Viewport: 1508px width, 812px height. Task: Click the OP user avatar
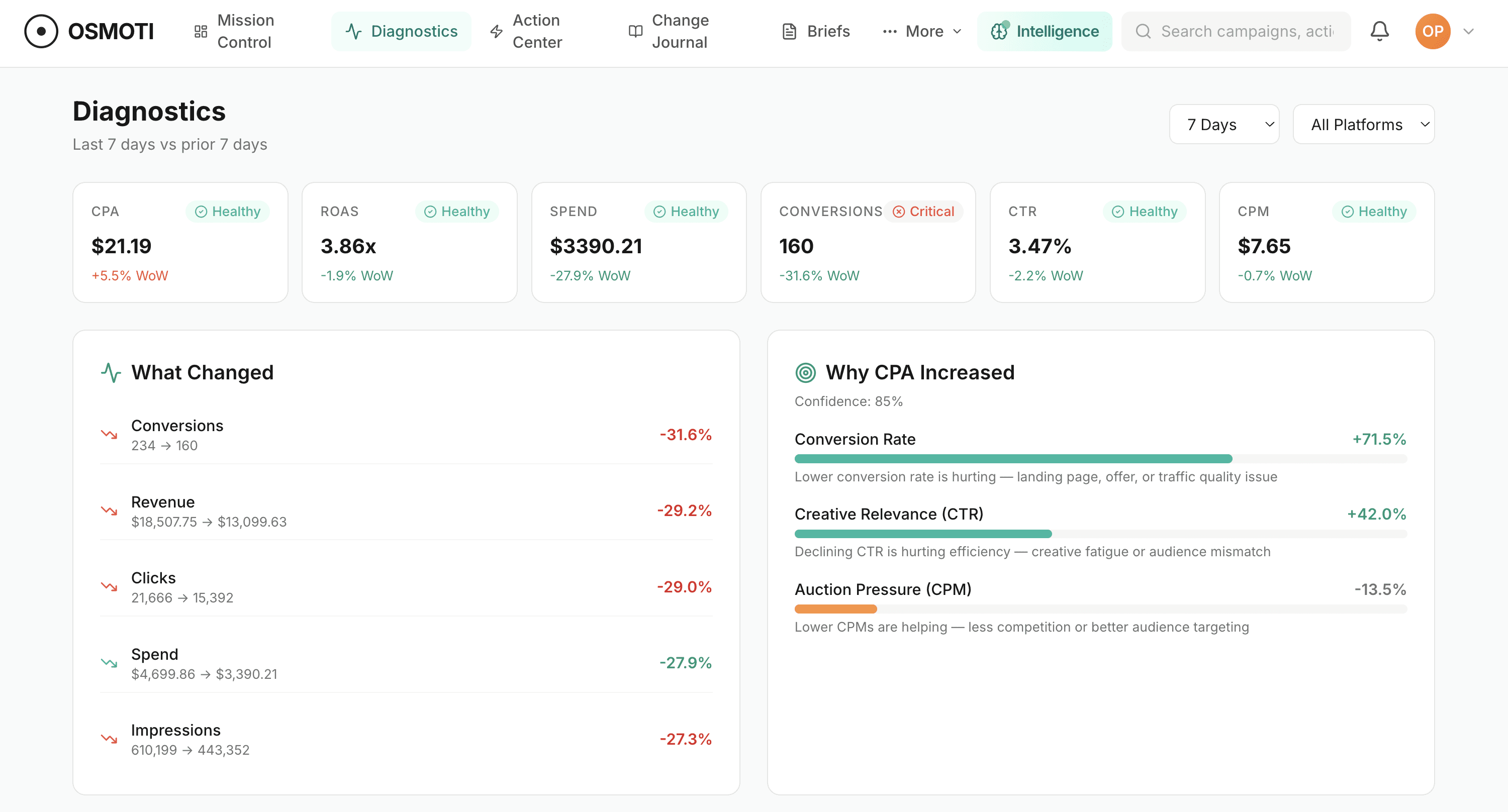click(1433, 32)
